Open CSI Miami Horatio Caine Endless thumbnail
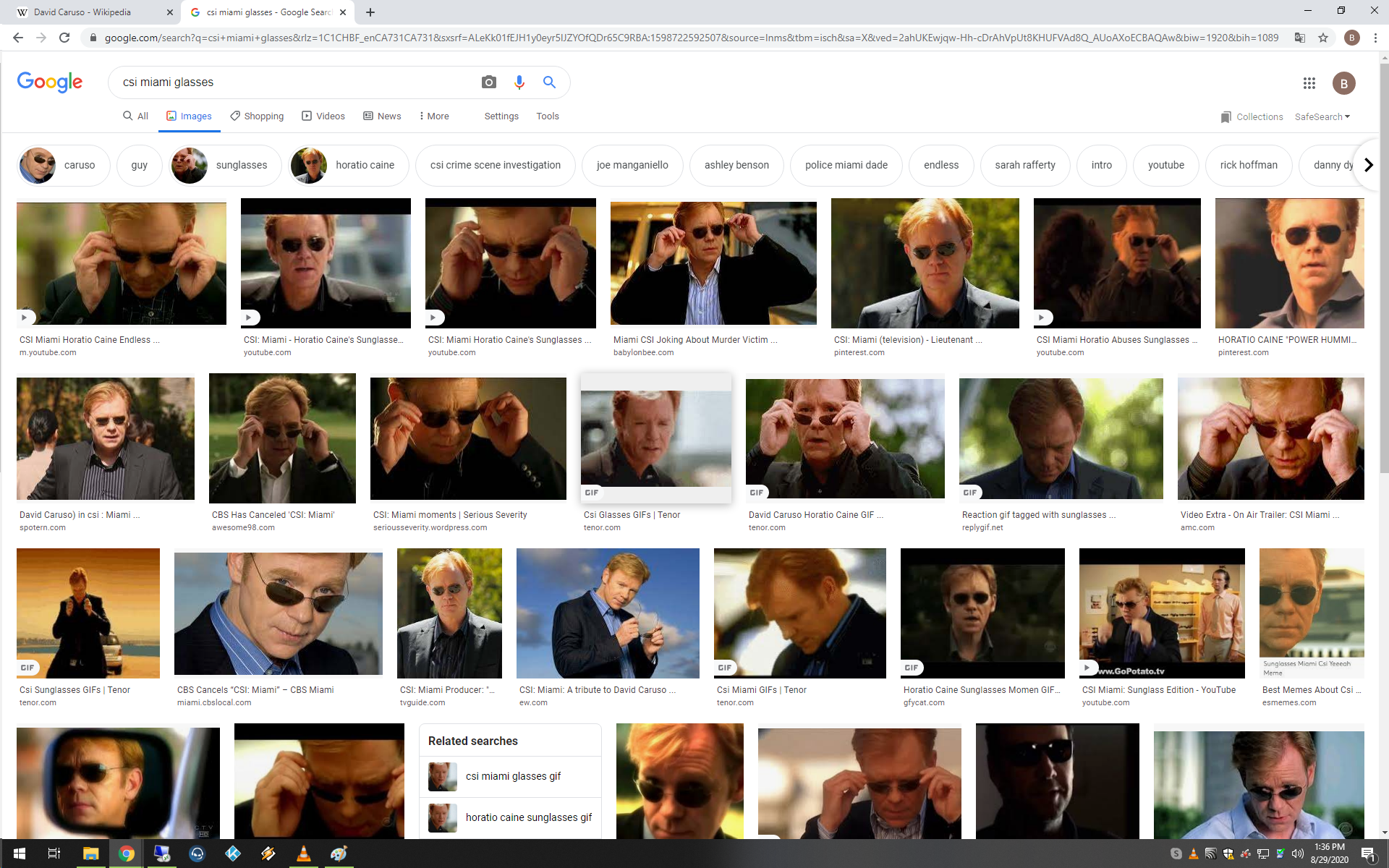Viewport: 1389px width, 868px height. (x=122, y=263)
